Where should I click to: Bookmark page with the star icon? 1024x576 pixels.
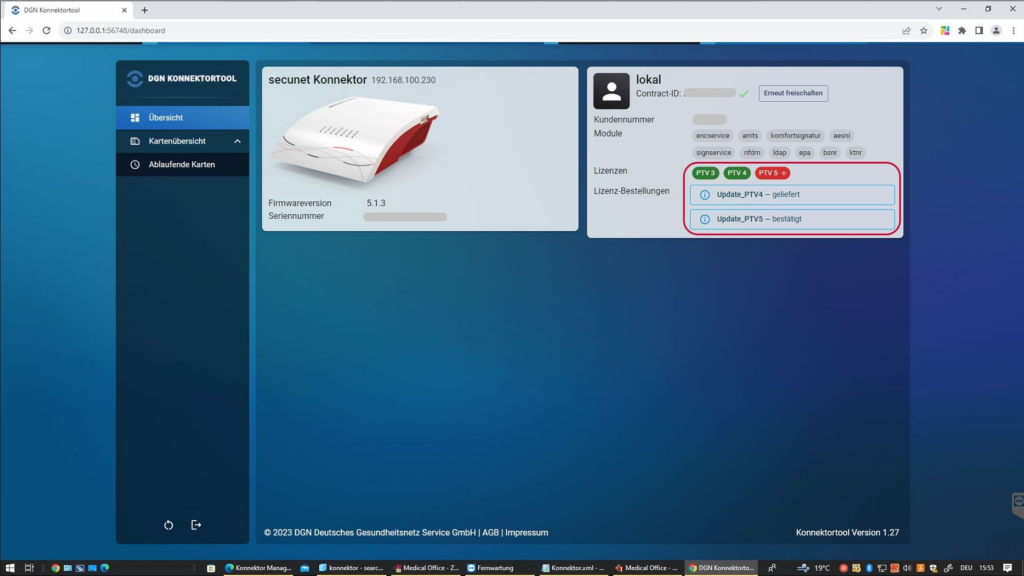pyautogui.click(x=923, y=31)
